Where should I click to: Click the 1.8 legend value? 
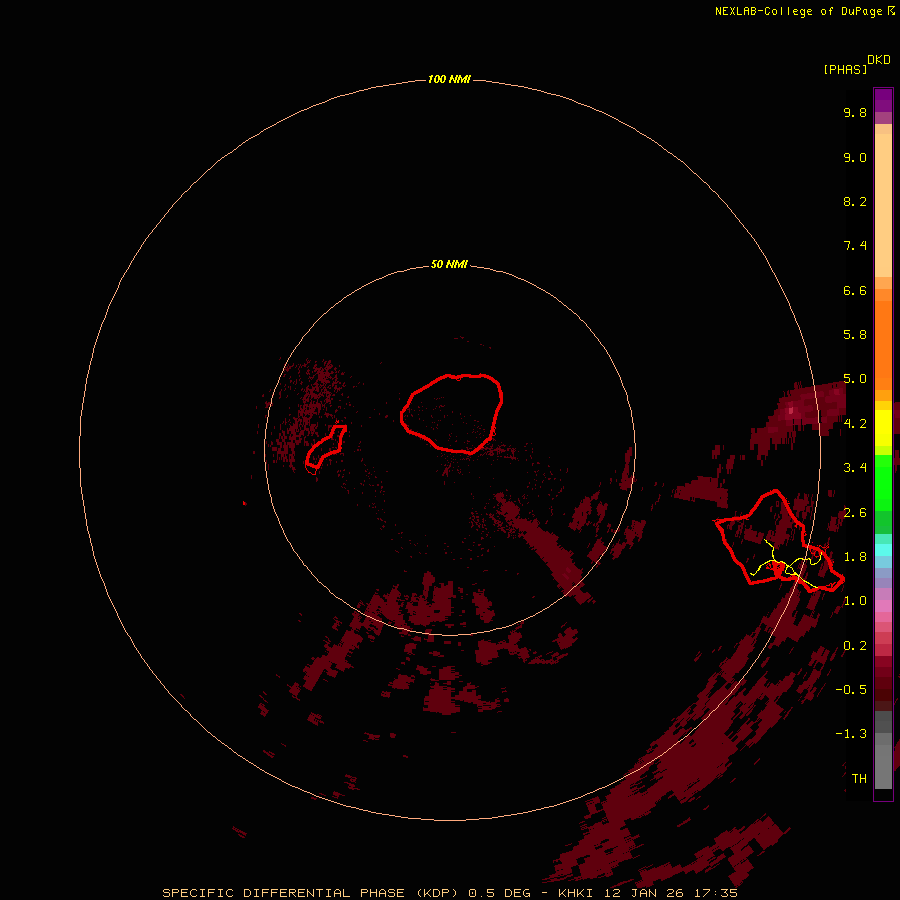855,557
